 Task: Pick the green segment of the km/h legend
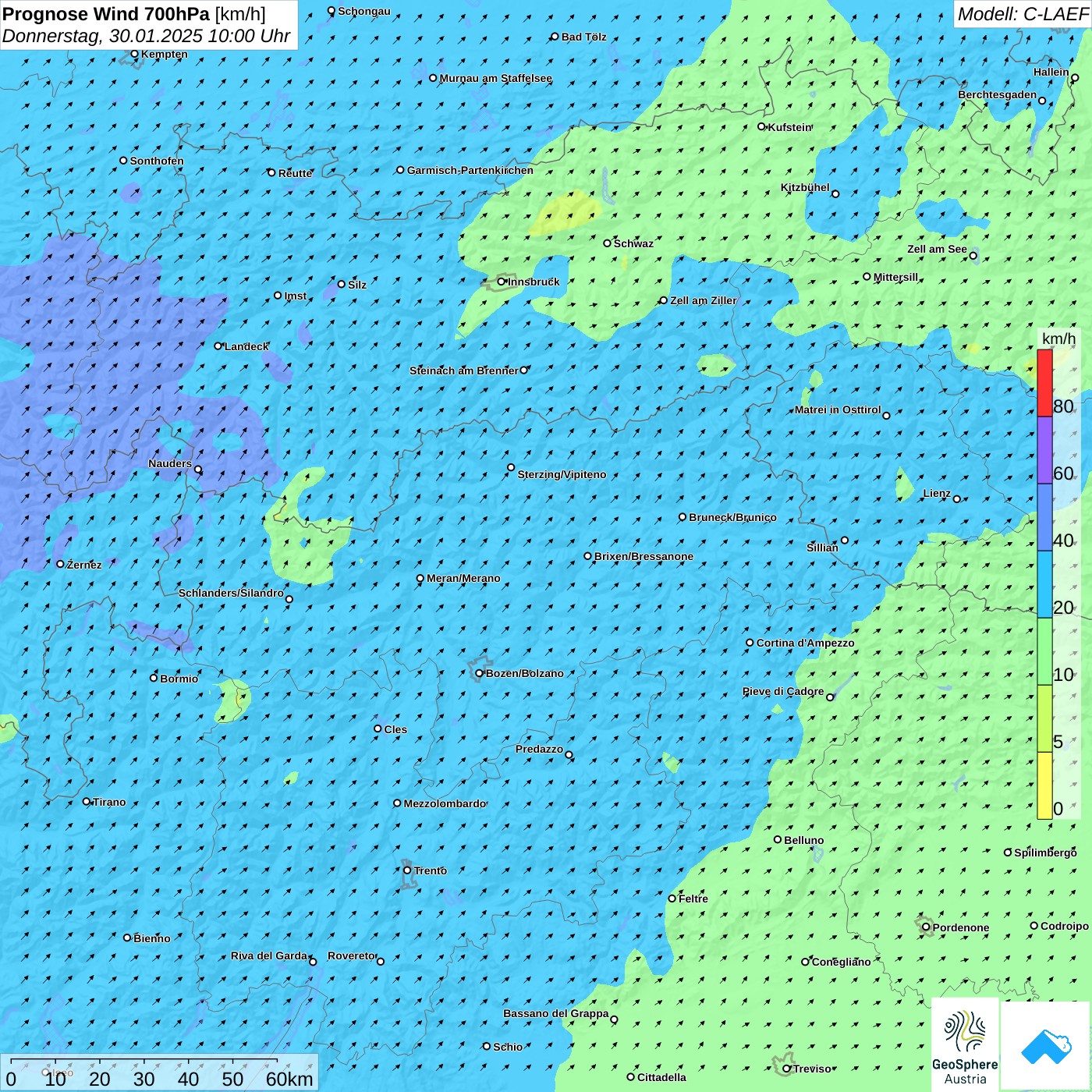(x=1044, y=651)
